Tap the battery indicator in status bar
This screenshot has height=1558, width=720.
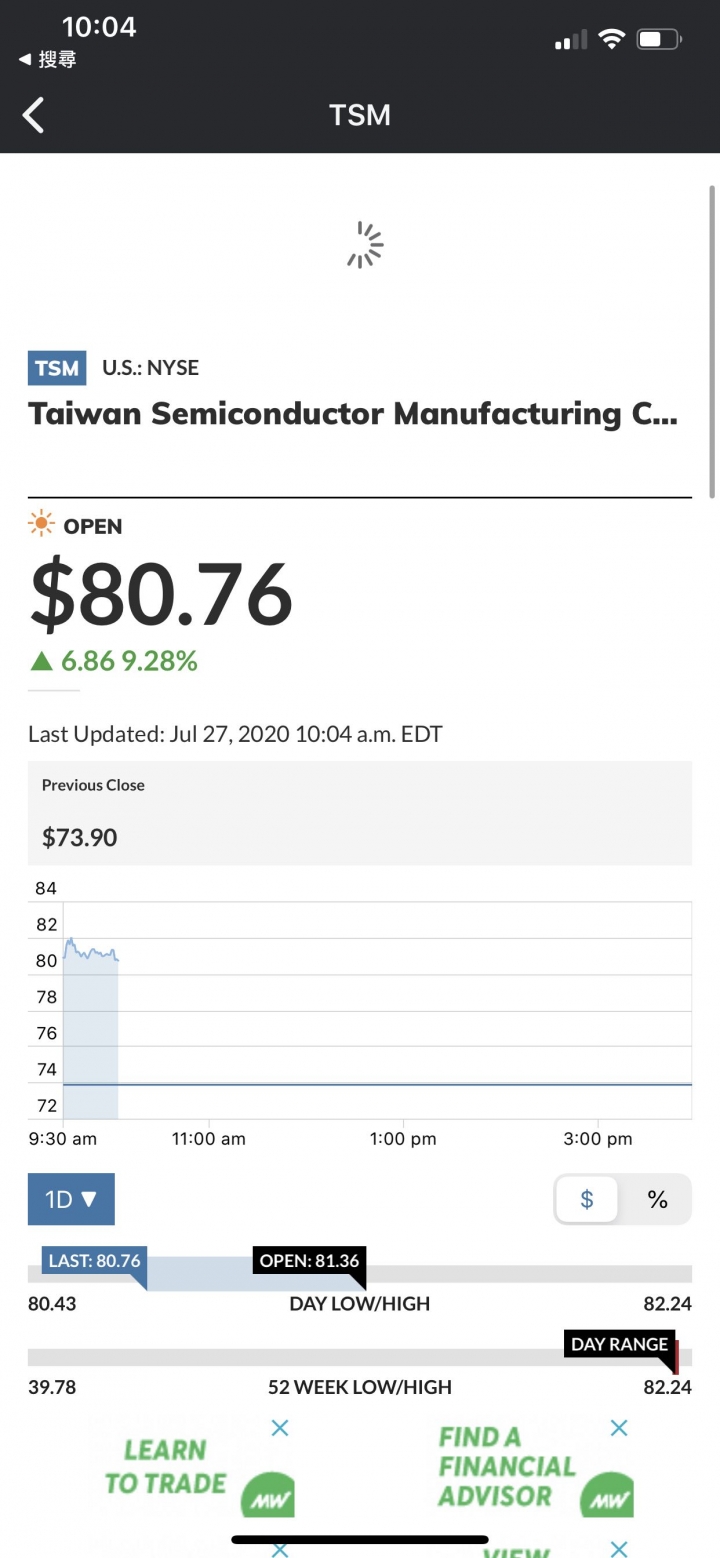point(660,40)
